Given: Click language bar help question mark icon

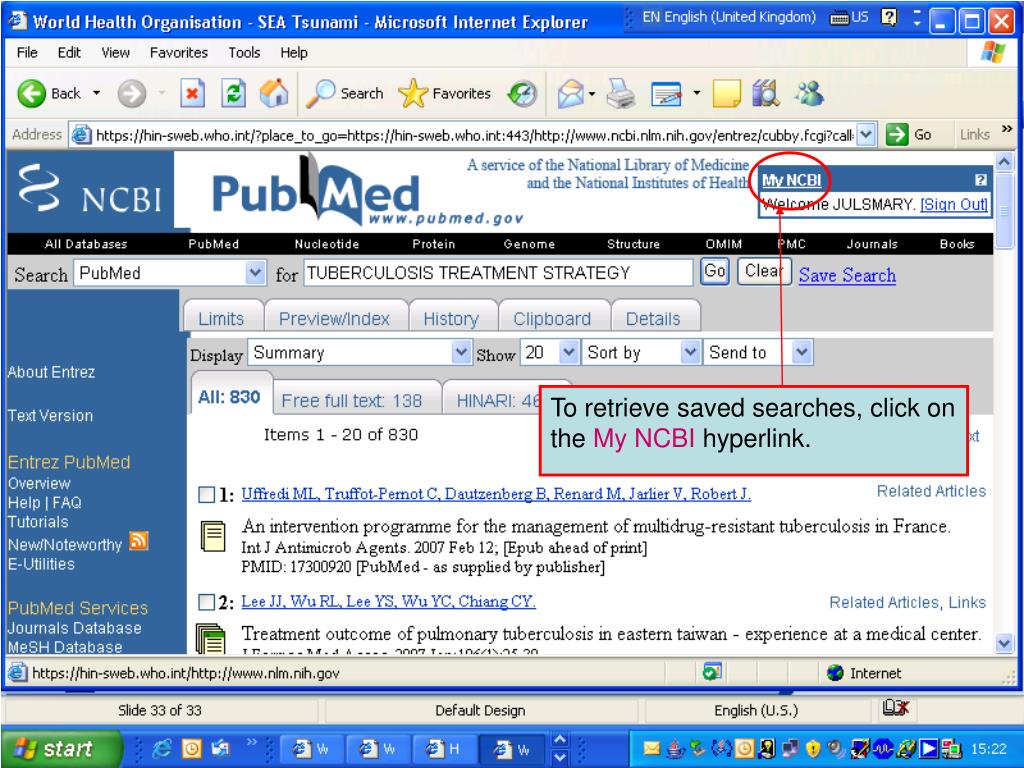Looking at the screenshot, I should (889, 17).
